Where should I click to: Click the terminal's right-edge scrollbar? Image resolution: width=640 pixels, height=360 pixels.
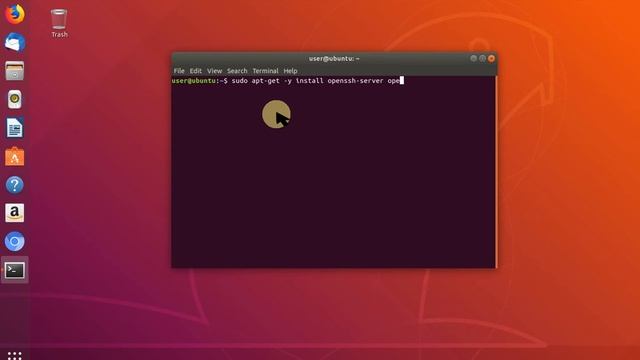(496, 172)
